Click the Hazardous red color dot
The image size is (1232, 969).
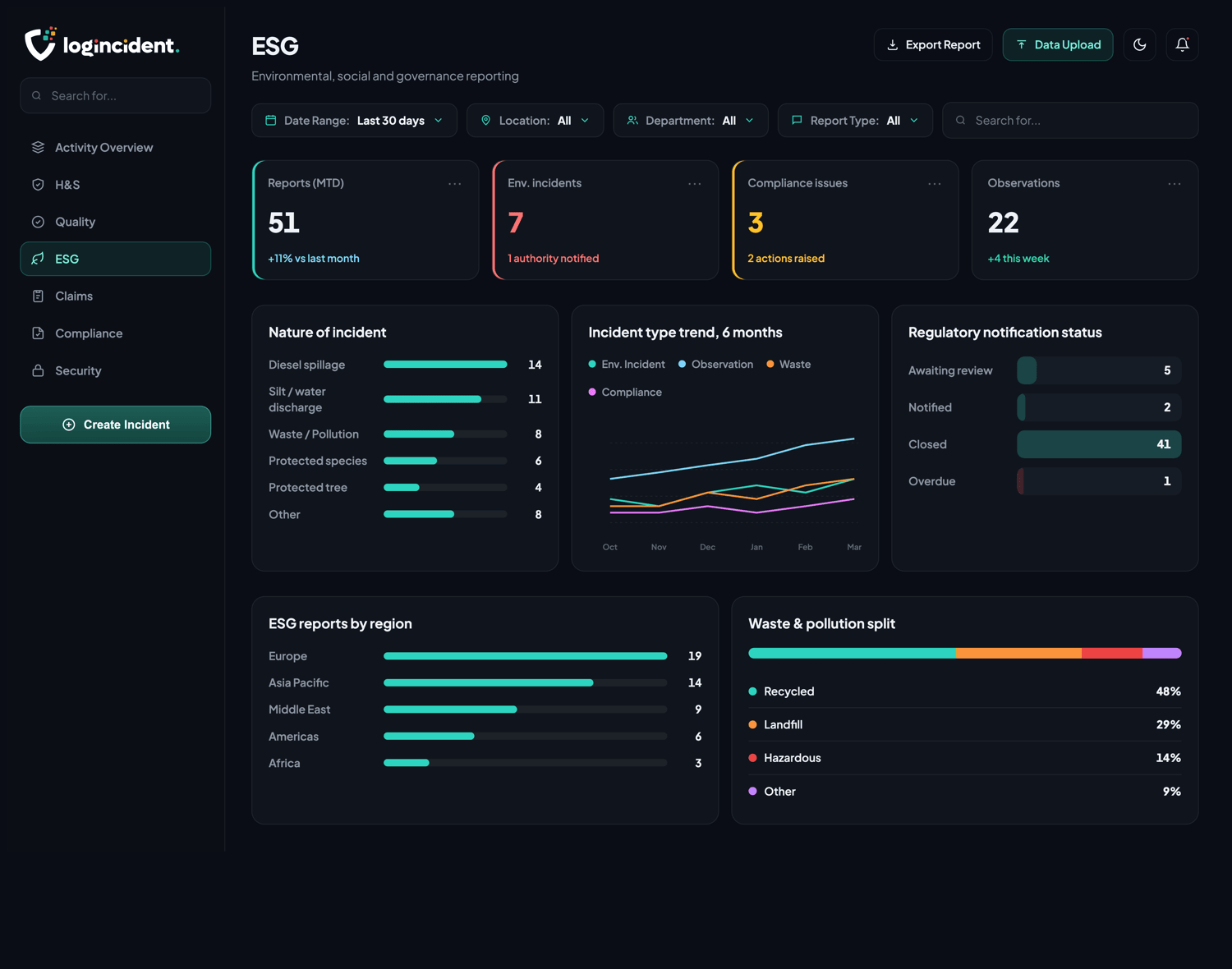(752, 758)
